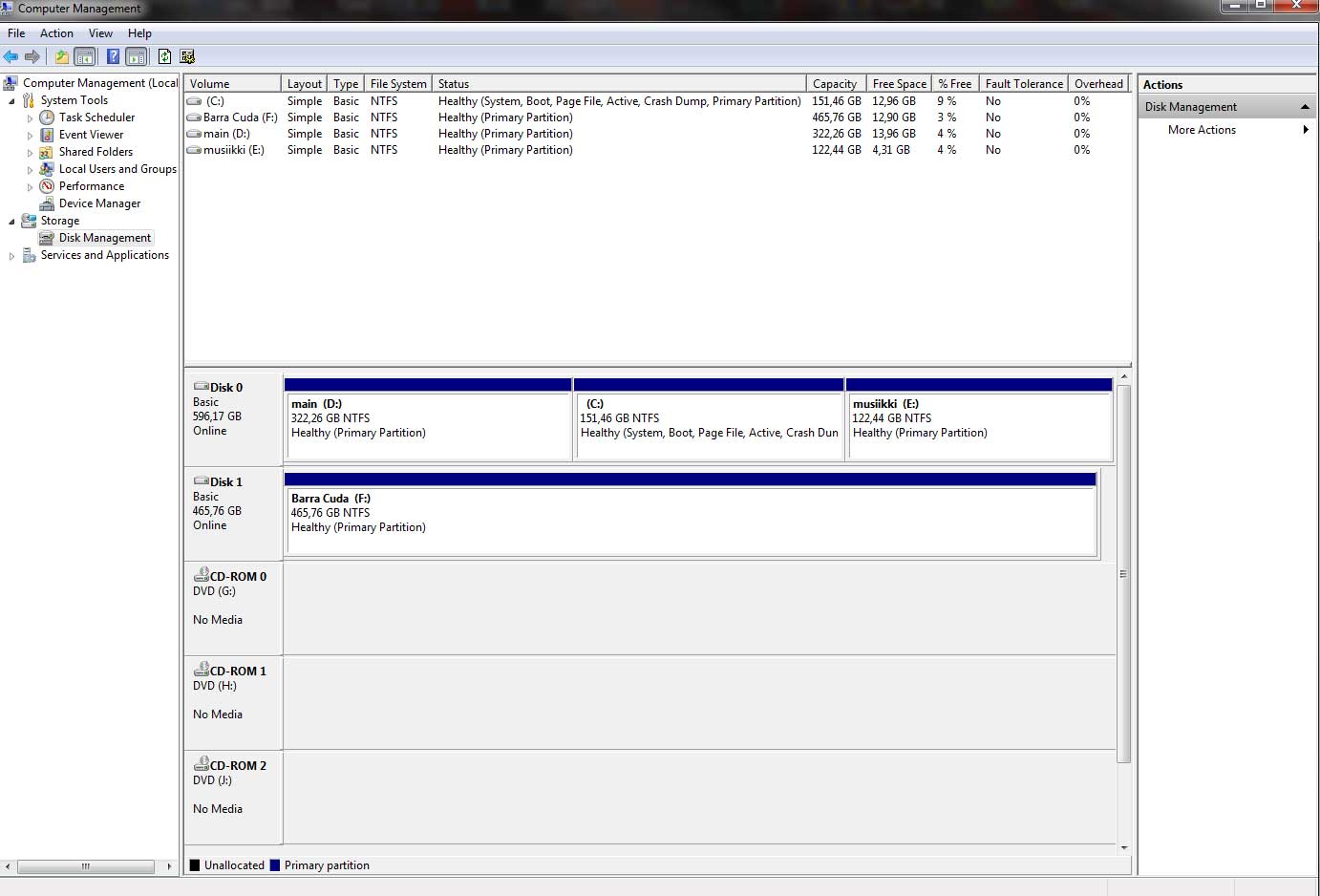
Task: Select the (C:) drive icon in volume list
Action: [x=194, y=101]
